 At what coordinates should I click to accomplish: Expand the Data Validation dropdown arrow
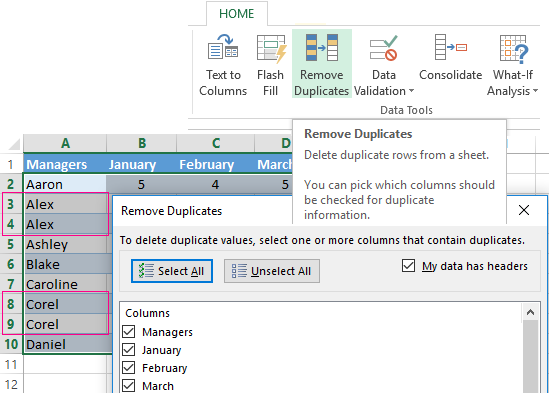pos(411,91)
